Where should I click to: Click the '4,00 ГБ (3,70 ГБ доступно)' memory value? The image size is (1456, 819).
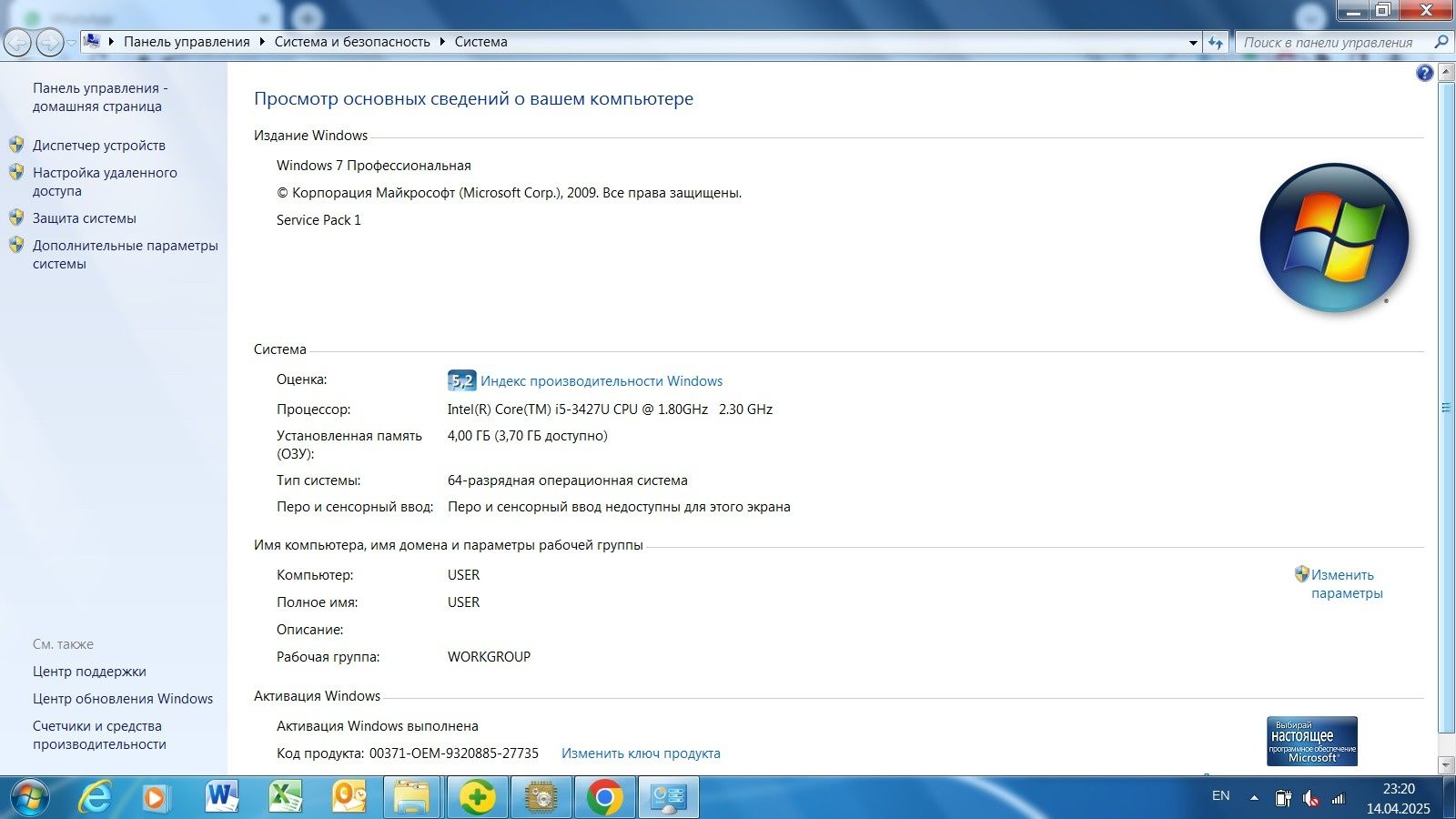click(528, 436)
